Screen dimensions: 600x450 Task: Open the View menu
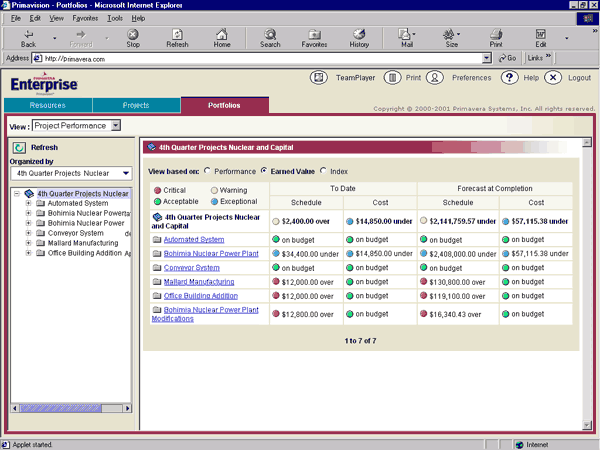point(56,18)
